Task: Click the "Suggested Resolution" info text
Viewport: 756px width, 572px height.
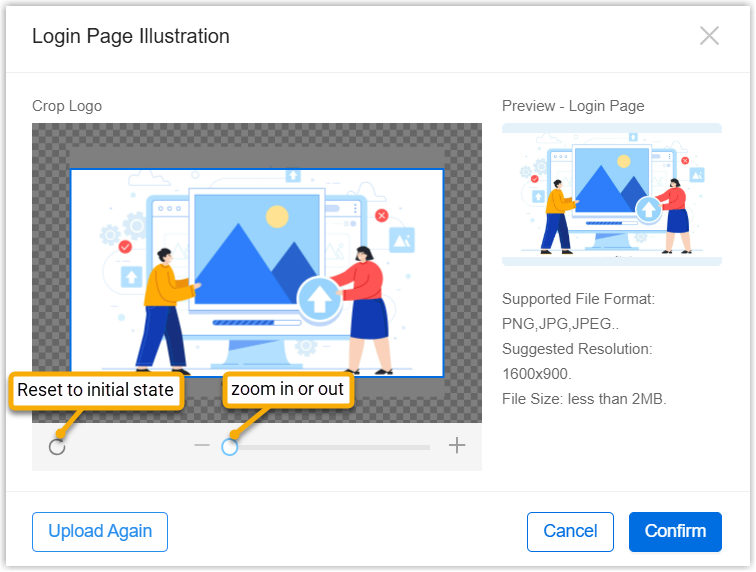Action: coord(577,349)
